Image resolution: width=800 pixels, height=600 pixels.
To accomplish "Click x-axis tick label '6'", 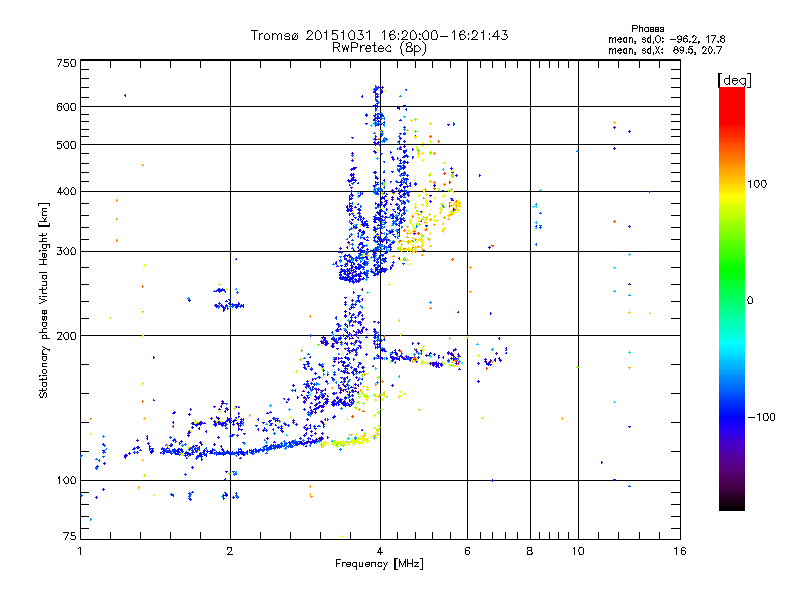I will coord(467,551).
